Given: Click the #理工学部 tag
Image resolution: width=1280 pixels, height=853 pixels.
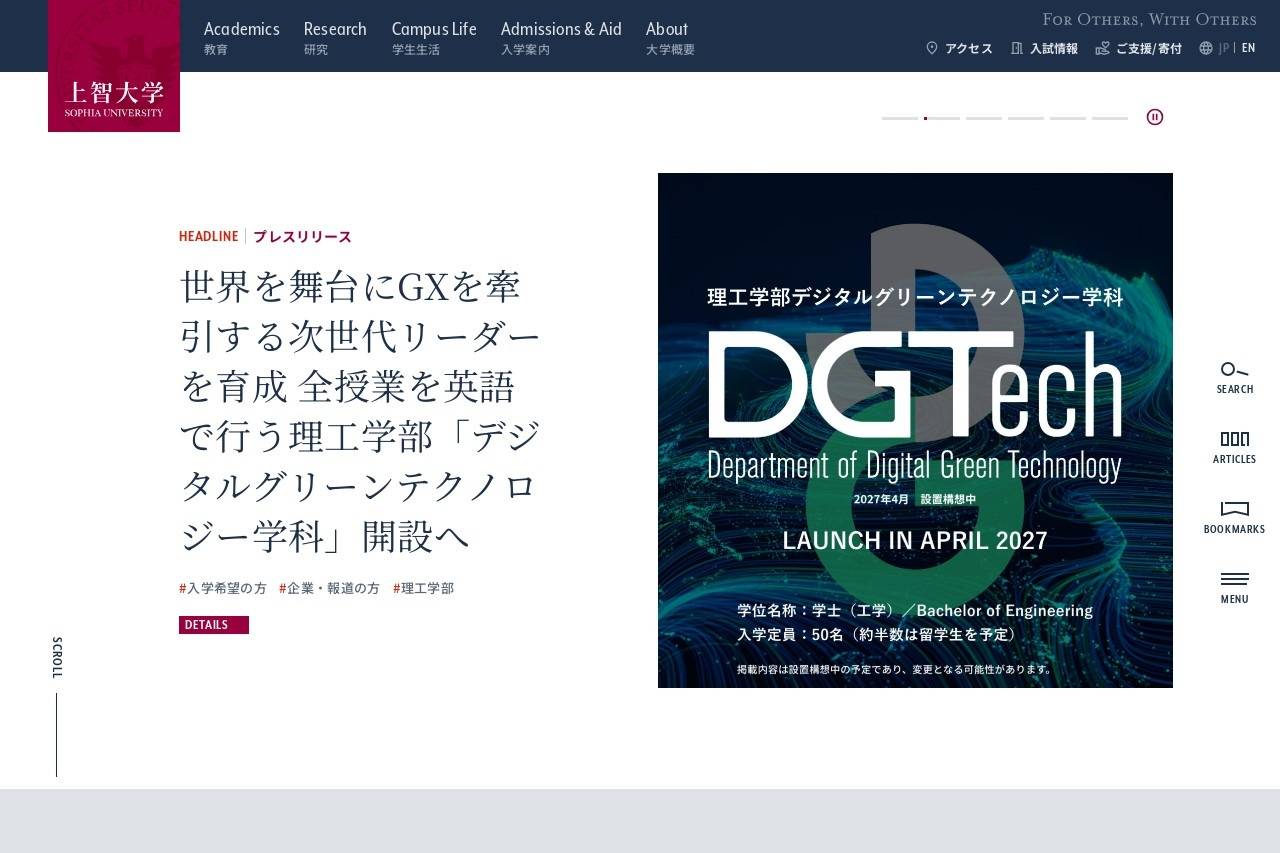Looking at the screenshot, I should (423, 589).
